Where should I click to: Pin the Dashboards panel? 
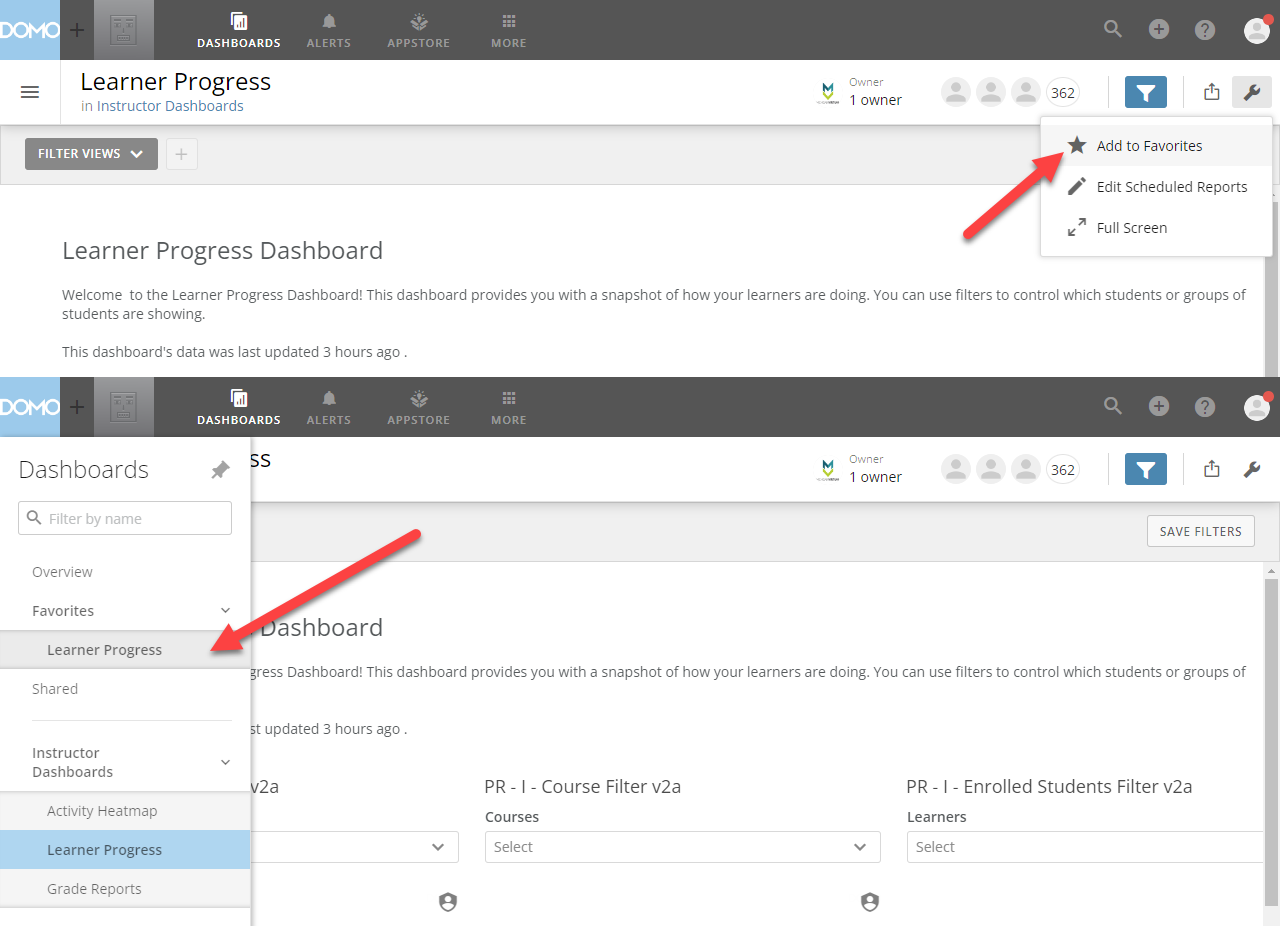219,469
